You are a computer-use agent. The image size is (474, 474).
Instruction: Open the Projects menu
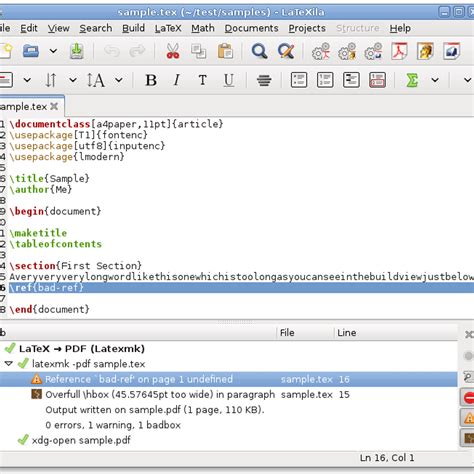307,28
